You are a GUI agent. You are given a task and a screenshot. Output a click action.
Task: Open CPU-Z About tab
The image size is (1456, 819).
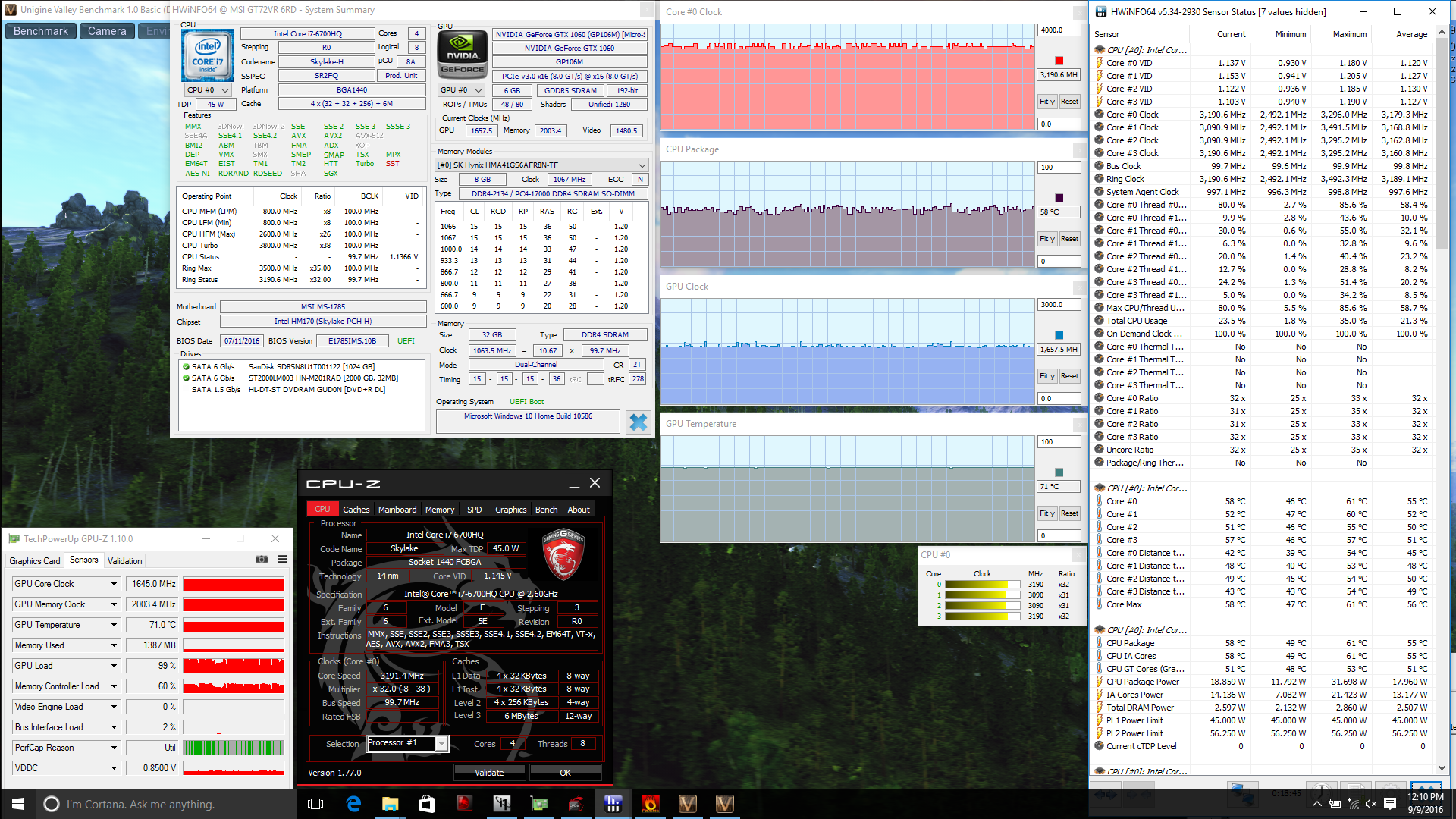coord(579,510)
